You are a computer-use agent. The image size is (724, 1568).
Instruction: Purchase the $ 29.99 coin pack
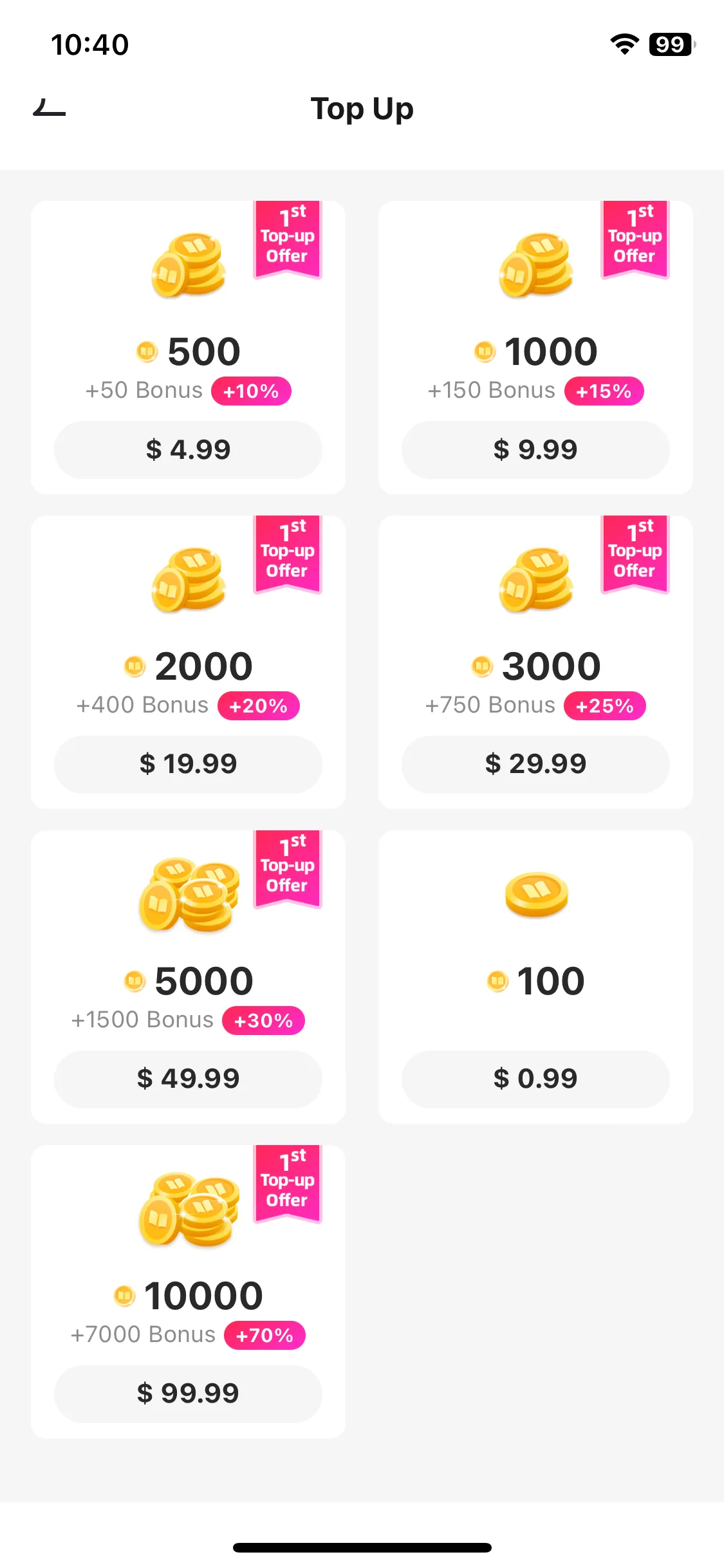coord(535,764)
